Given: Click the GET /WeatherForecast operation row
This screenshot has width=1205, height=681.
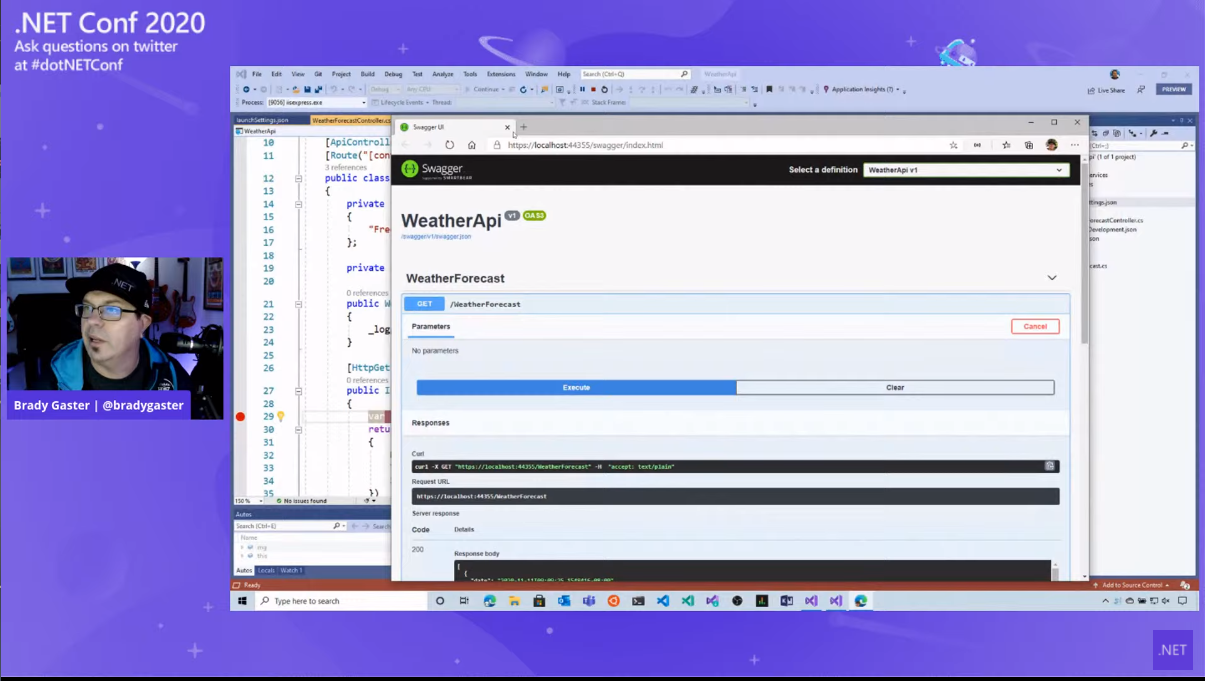Looking at the screenshot, I should pyautogui.click(x=737, y=304).
